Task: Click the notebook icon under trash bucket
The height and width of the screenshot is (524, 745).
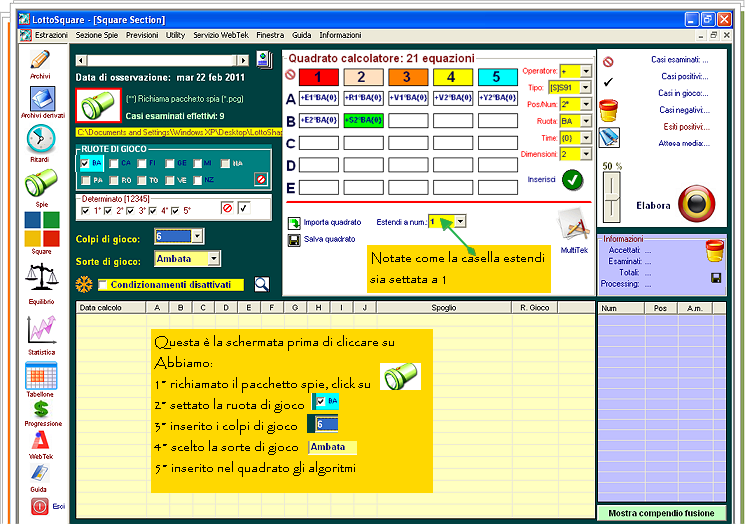Action: [609, 138]
